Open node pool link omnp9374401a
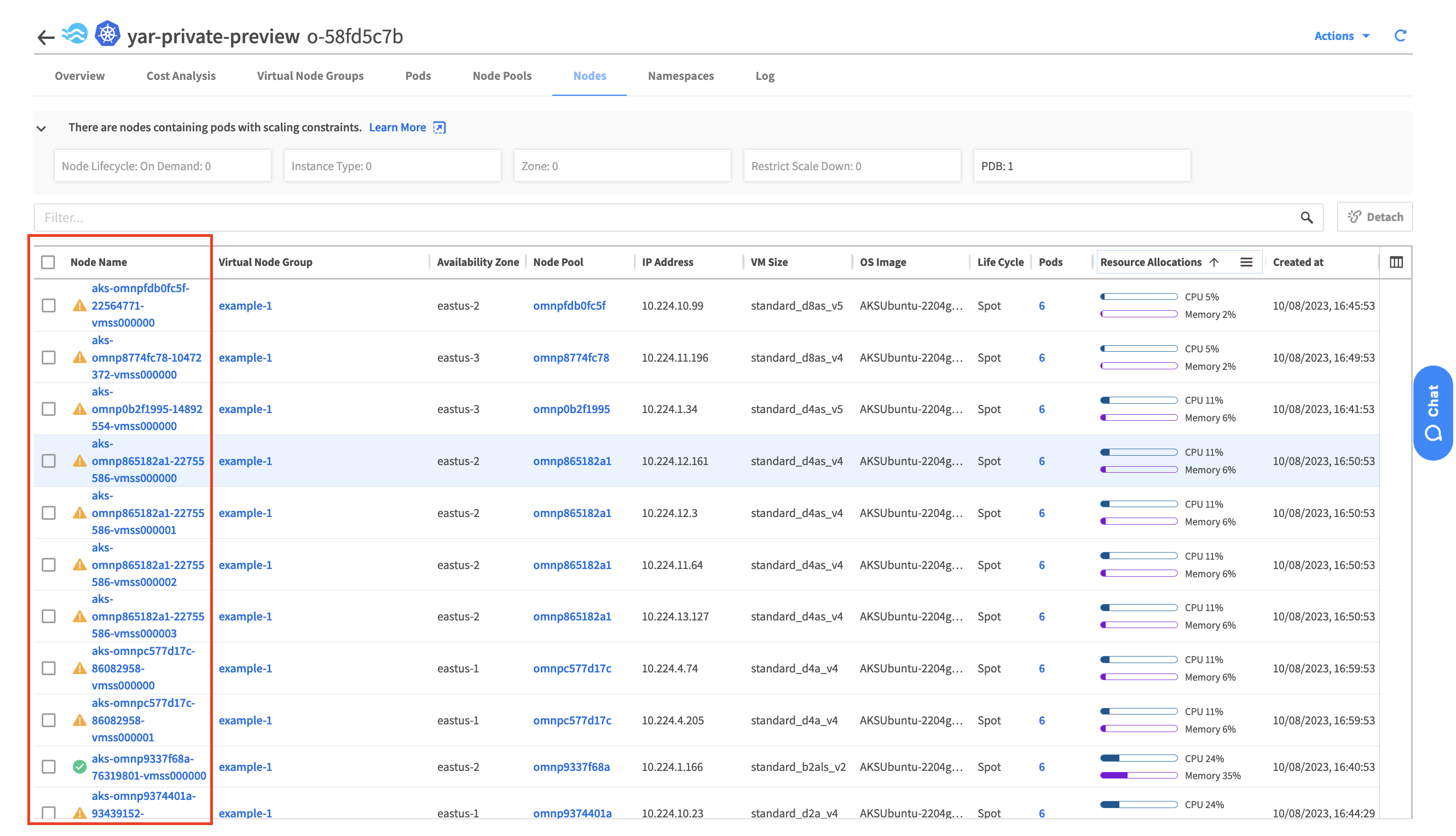 coord(572,813)
